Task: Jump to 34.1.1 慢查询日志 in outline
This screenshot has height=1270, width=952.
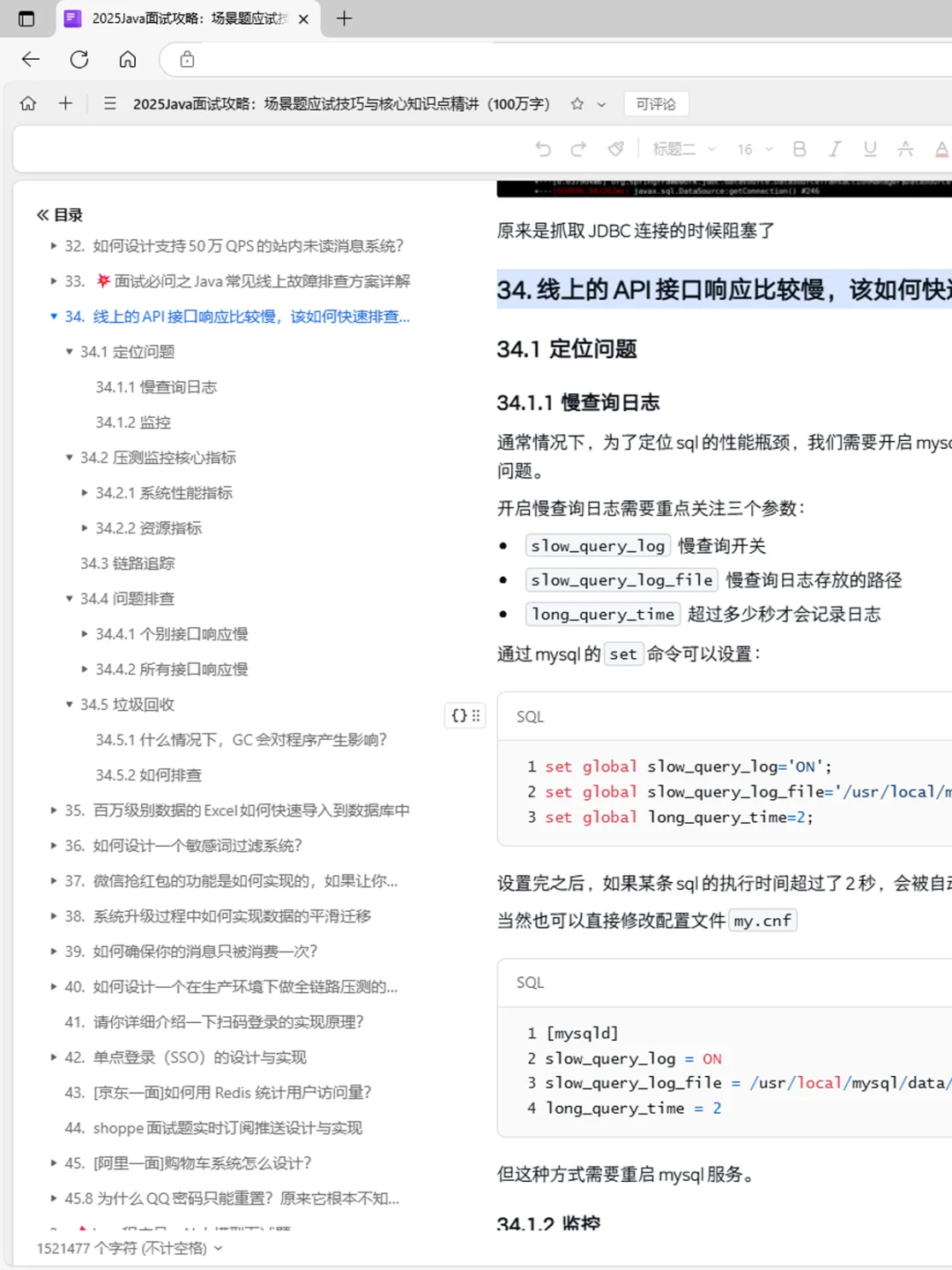Action: 156,387
